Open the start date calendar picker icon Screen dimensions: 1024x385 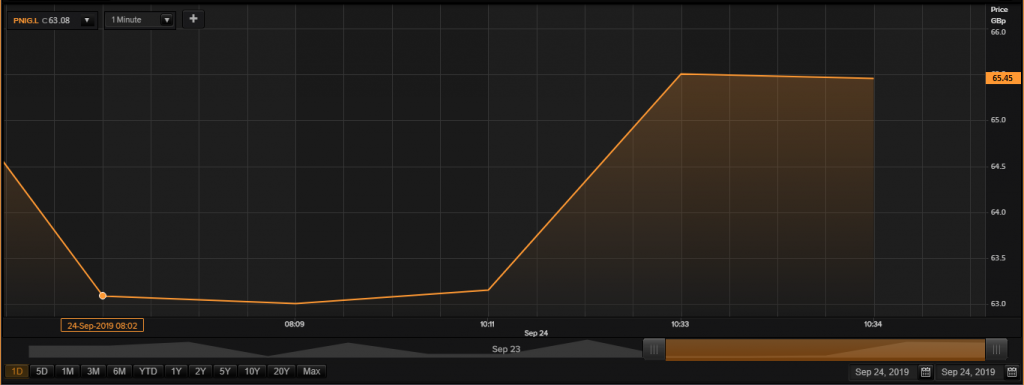(x=925, y=373)
